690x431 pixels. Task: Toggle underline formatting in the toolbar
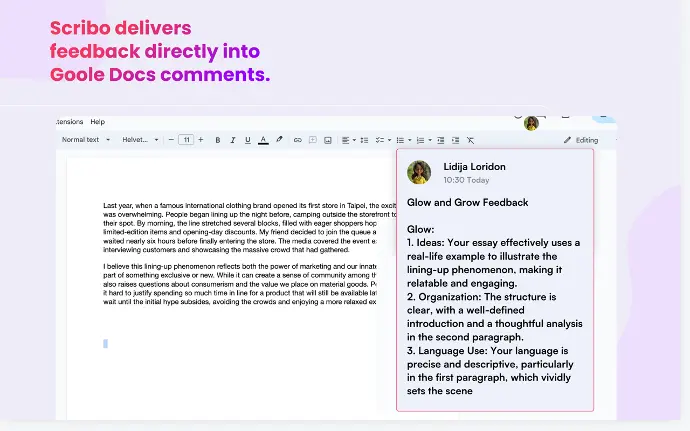247,140
